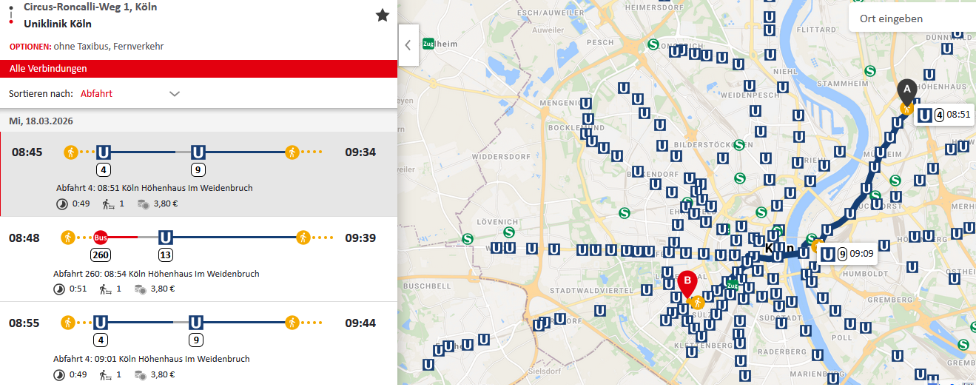Click arrival time 09:34

tap(360, 152)
